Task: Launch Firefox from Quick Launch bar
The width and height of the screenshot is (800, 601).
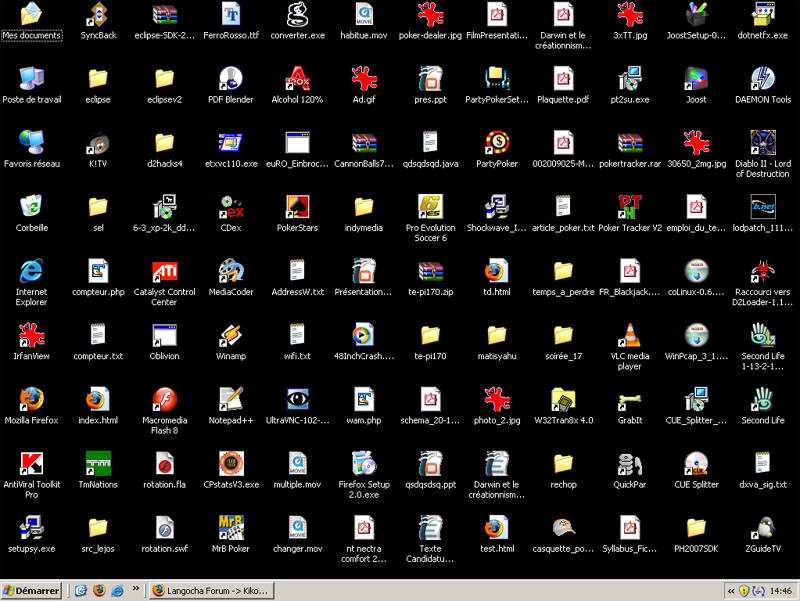Action: 98,590
